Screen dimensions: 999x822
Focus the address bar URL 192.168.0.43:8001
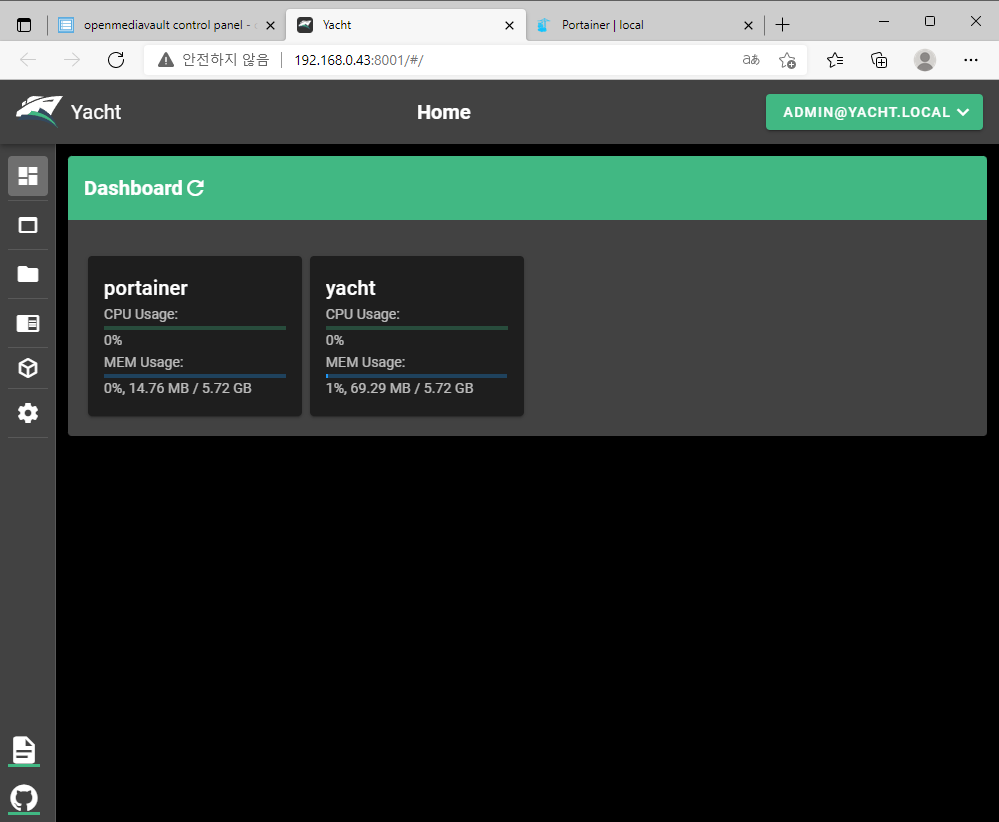pos(359,60)
